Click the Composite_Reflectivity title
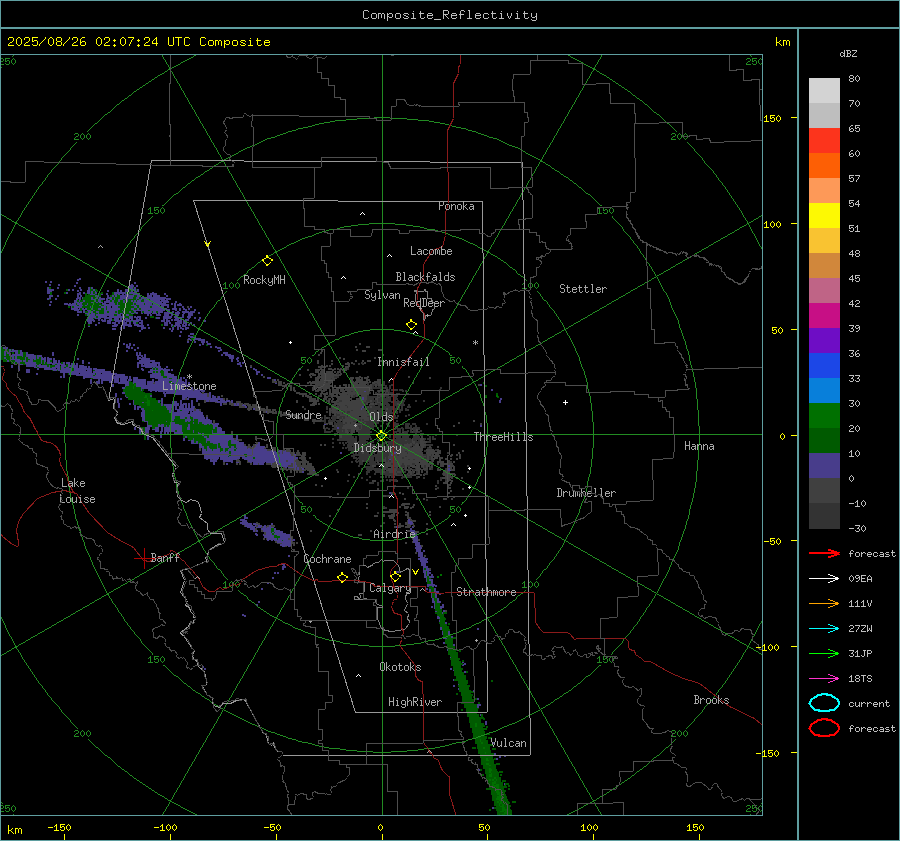Image resolution: width=900 pixels, height=841 pixels. [x=450, y=15]
